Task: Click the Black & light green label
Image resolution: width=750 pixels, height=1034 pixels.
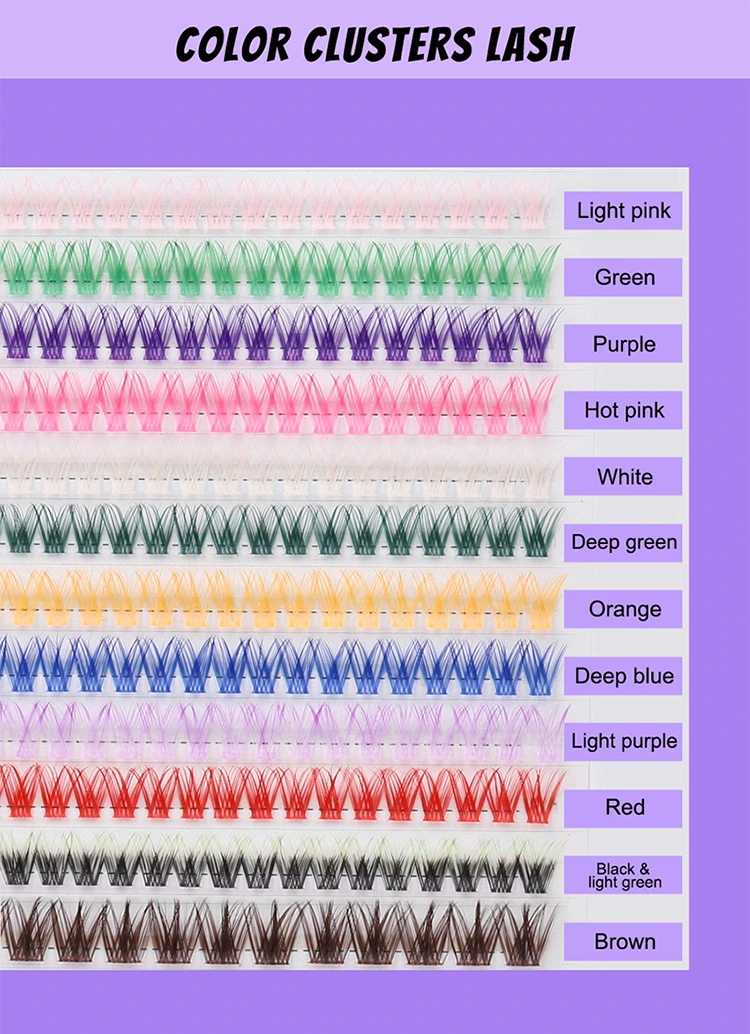Action: (x=623, y=875)
